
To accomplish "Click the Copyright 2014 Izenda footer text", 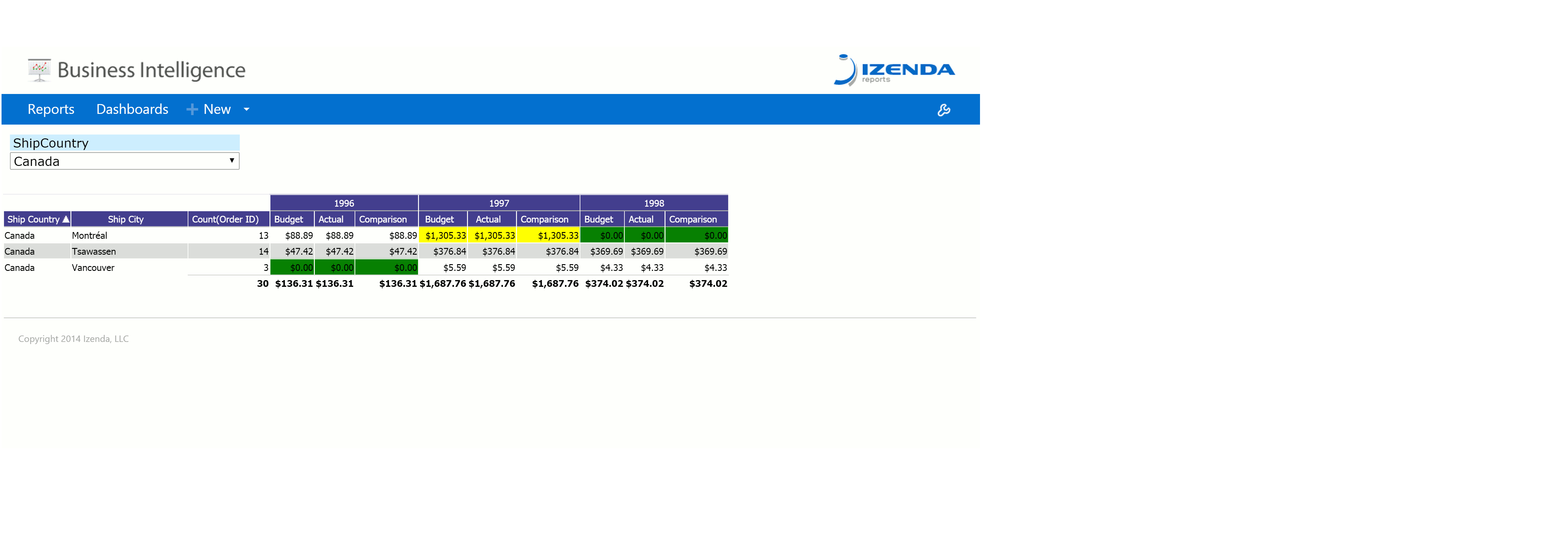I will pyautogui.click(x=73, y=339).
